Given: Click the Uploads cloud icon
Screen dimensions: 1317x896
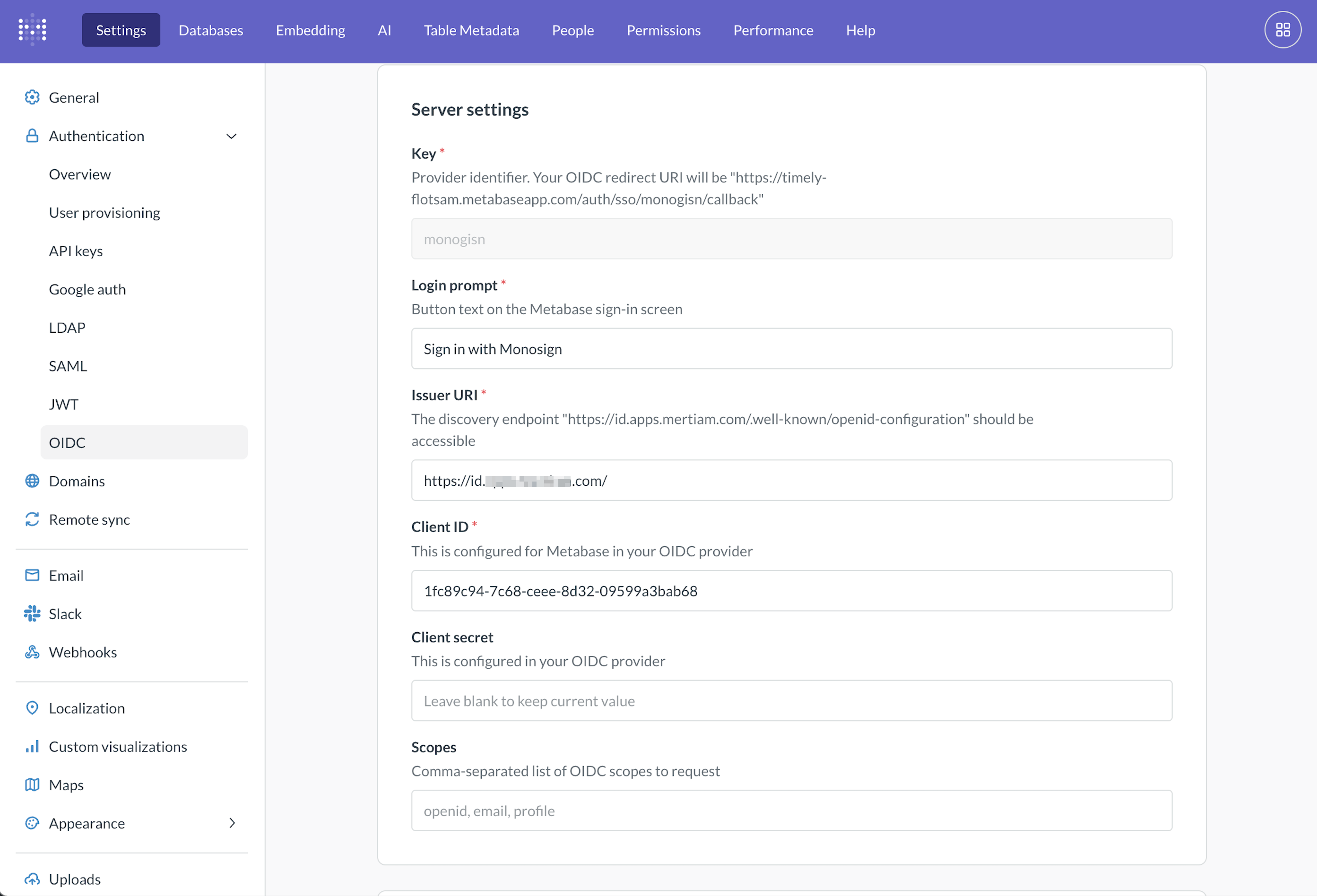Looking at the screenshot, I should click(x=32, y=879).
